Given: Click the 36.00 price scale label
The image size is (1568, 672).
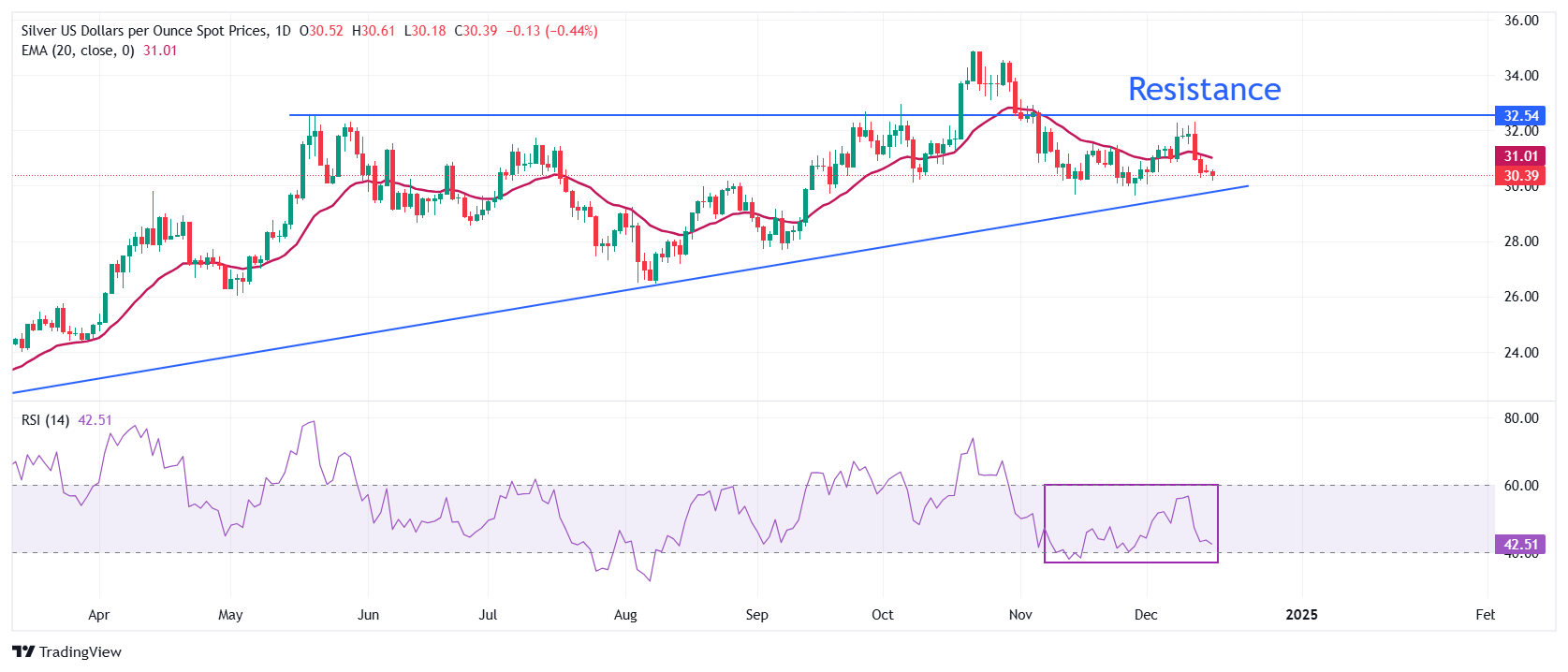Looking at the screenshot, I should [x=1521, y=21].
